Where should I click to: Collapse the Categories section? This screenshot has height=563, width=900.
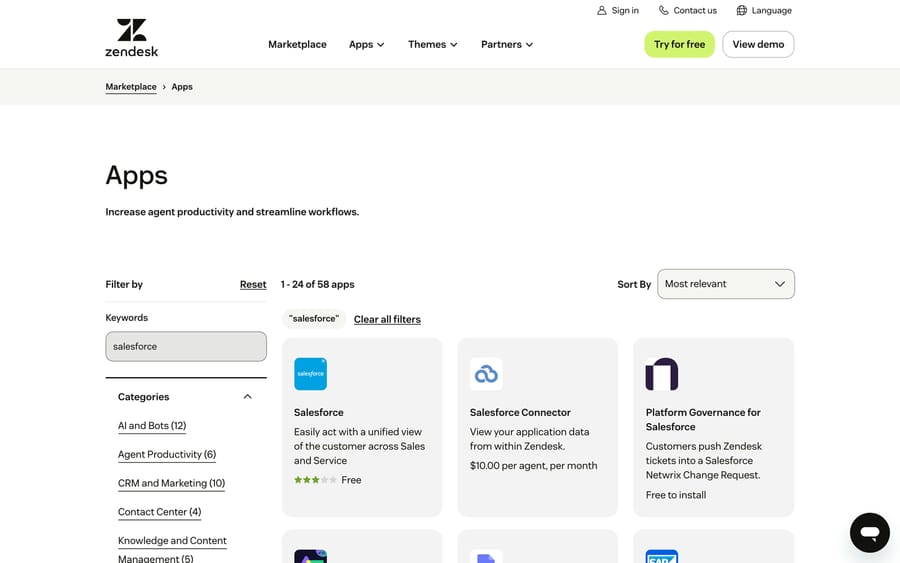[x=247, y=397]
